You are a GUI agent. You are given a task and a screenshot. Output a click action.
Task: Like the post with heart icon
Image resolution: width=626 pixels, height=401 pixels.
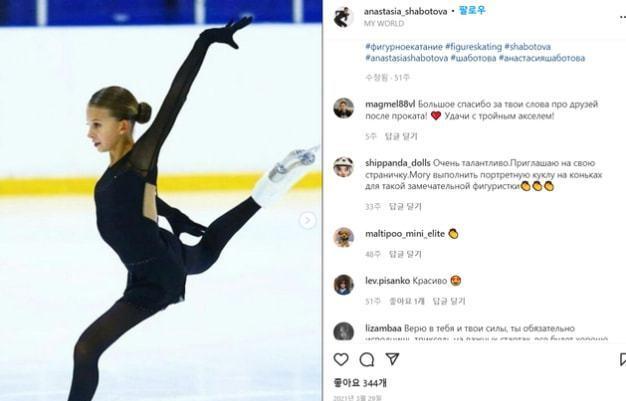coord(341,359)
